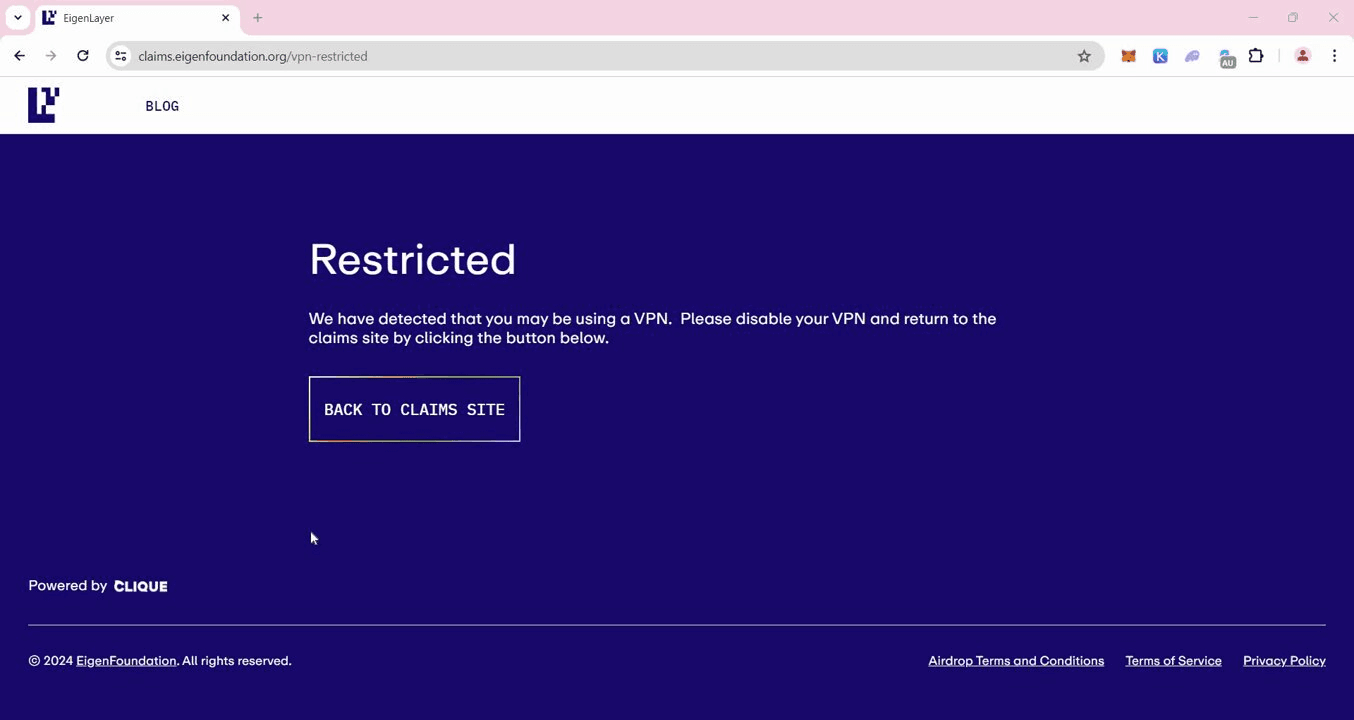Image resolution: width=1354 pixels, height=720 pixels.
Task: Open Airdrop Terms and Conditions link
Action: [1016, 661]
